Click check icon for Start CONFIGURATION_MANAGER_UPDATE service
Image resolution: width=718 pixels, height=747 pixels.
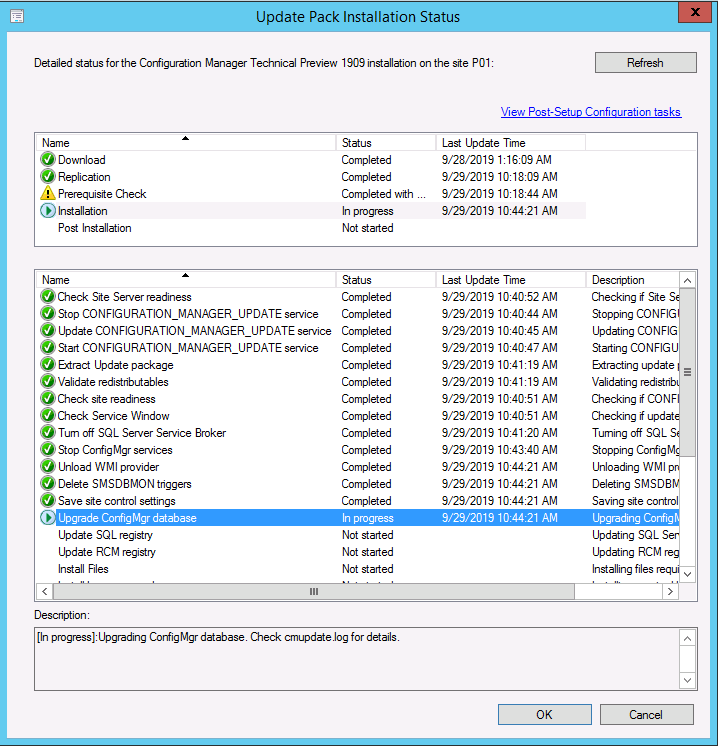coord(48,348)
